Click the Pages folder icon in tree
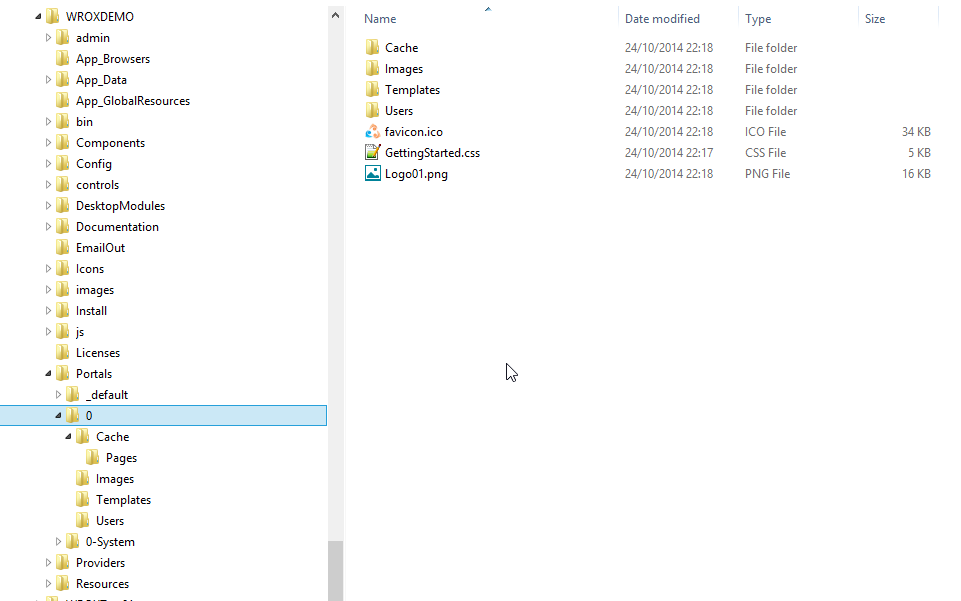This screenshot has height=601, width=961. coord(93,458)
